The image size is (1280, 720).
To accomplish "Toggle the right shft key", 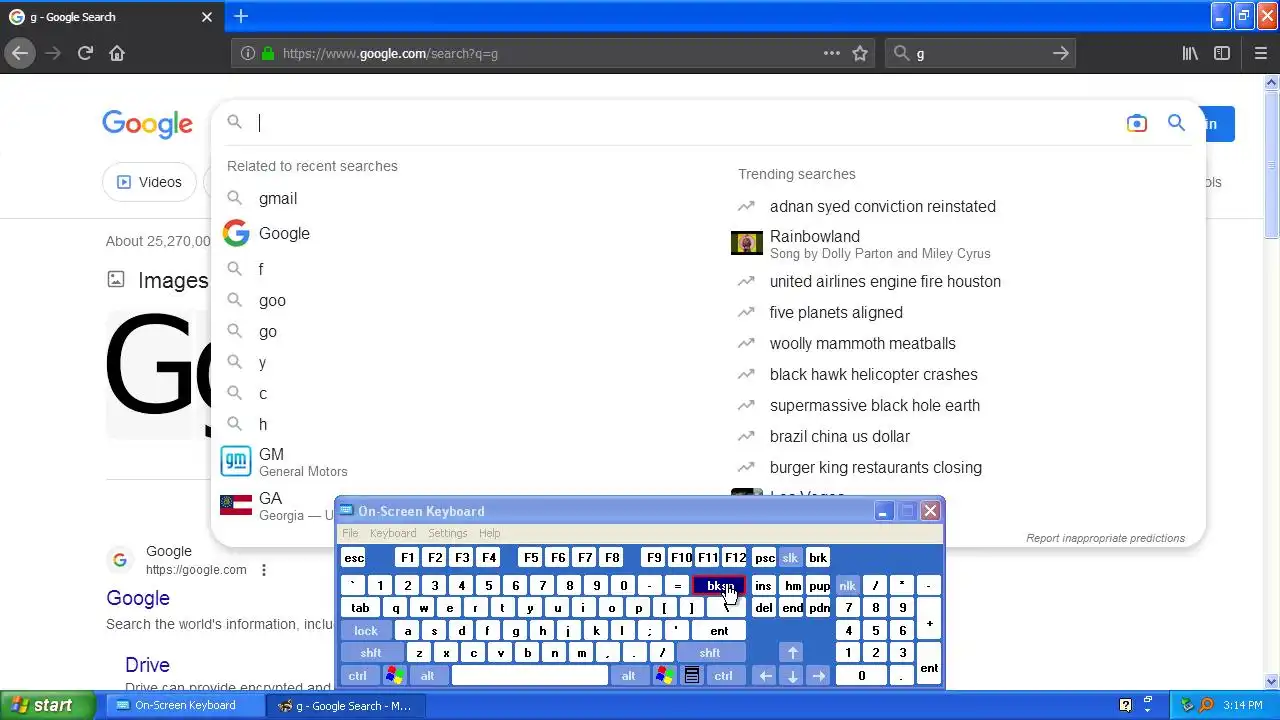I will (x=710, y=653).
